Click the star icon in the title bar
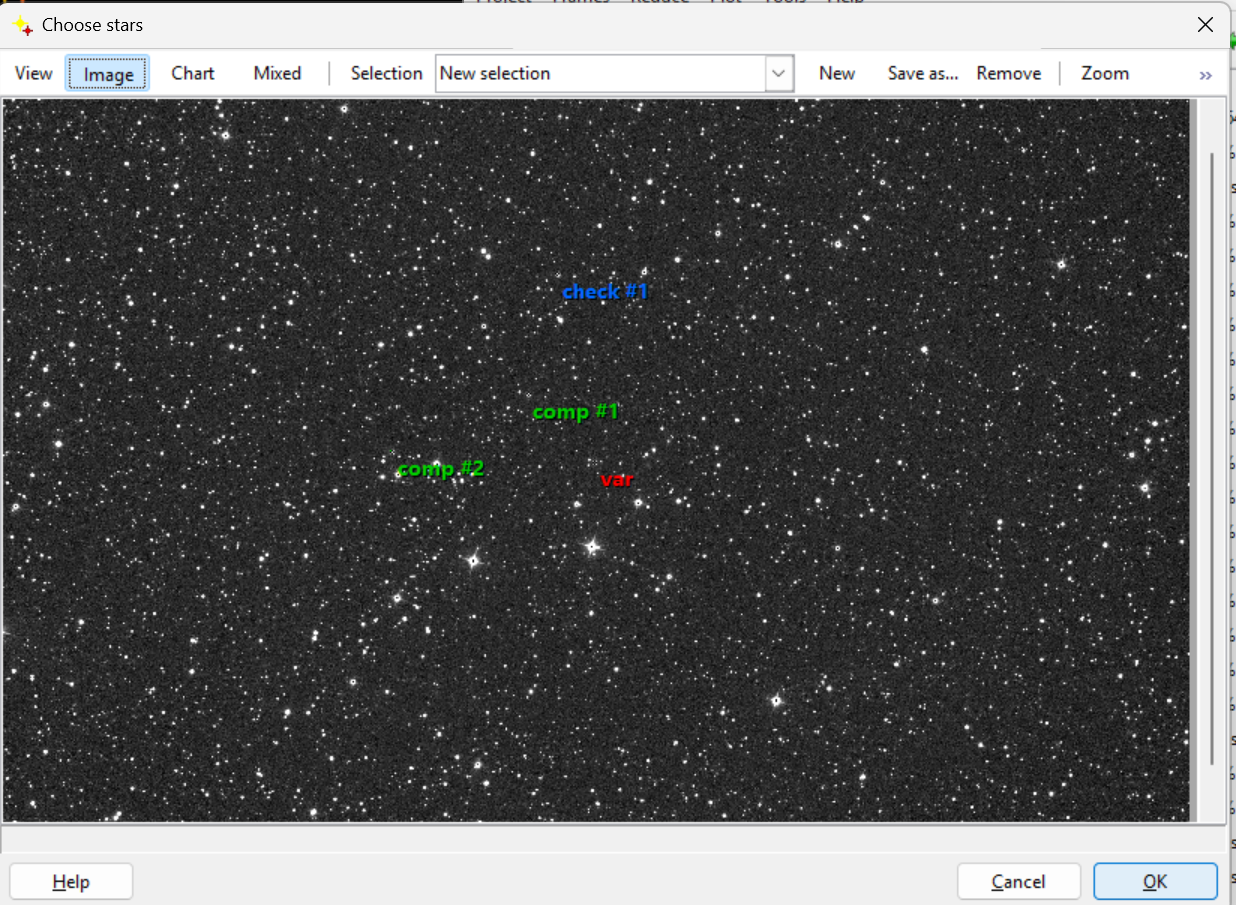Viewport: 1236px width, 905px height. (22, 25)
